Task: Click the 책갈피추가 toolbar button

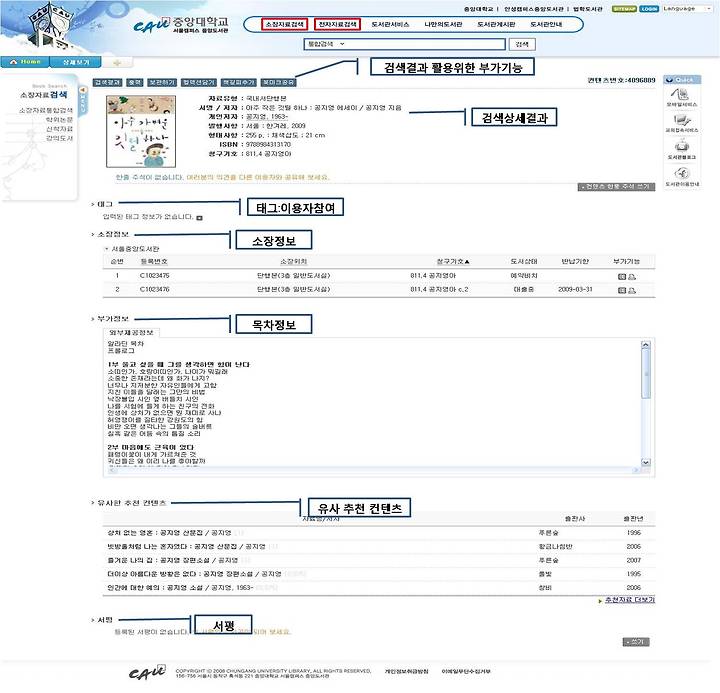Action: 239,82
